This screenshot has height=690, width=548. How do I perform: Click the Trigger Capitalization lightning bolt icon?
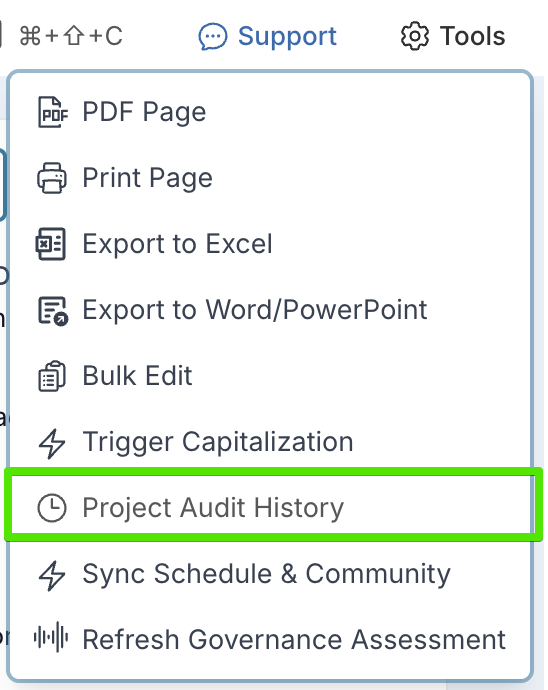pyautogui.click(x=52, y=442)
